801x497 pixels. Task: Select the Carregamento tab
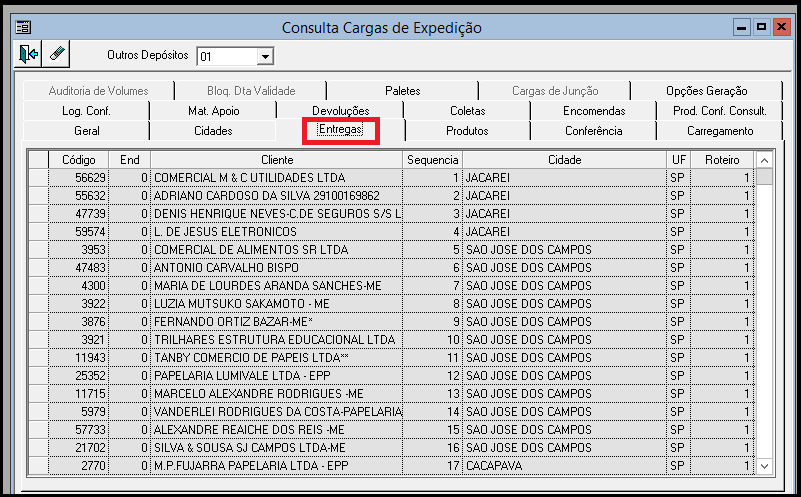pyautogui.click(x=719, y=131)
